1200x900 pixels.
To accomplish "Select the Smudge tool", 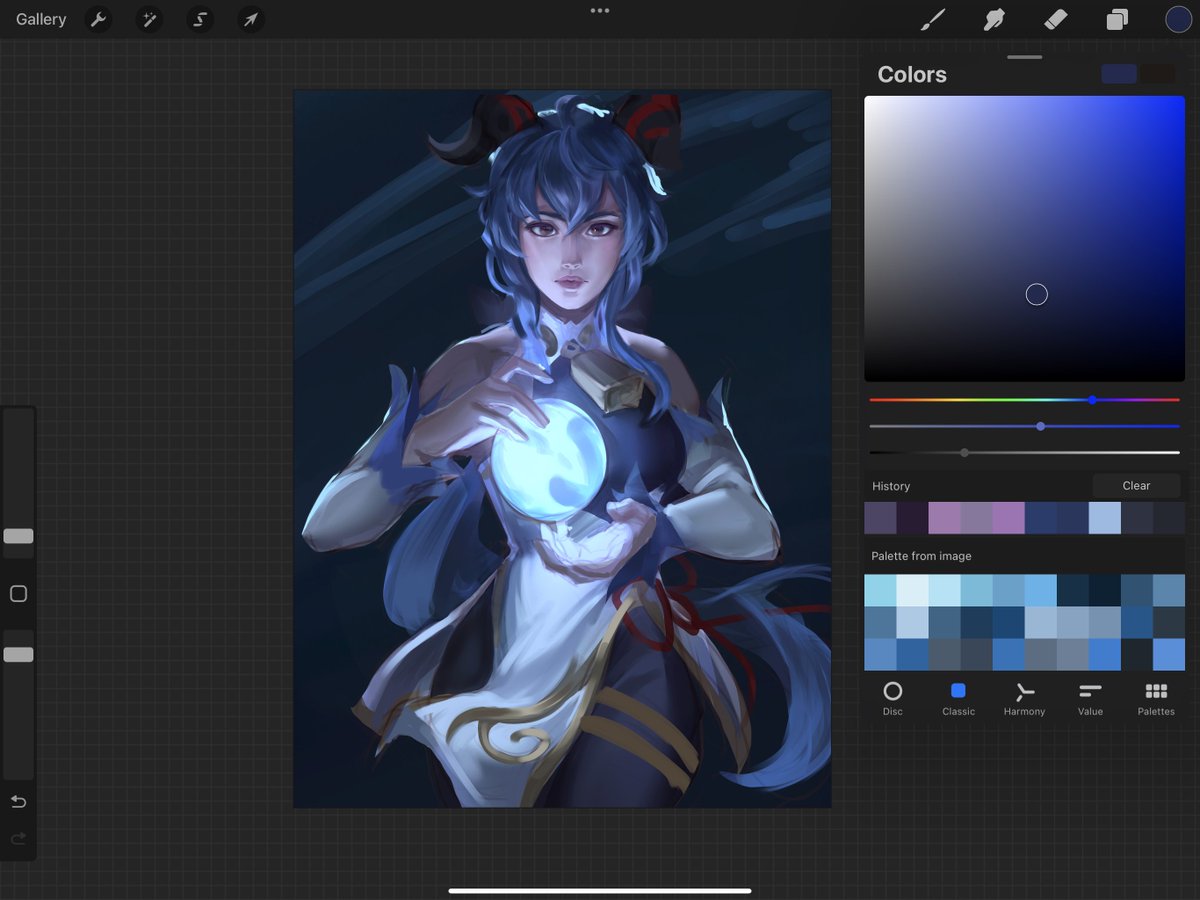I will [x=994, y=19].
